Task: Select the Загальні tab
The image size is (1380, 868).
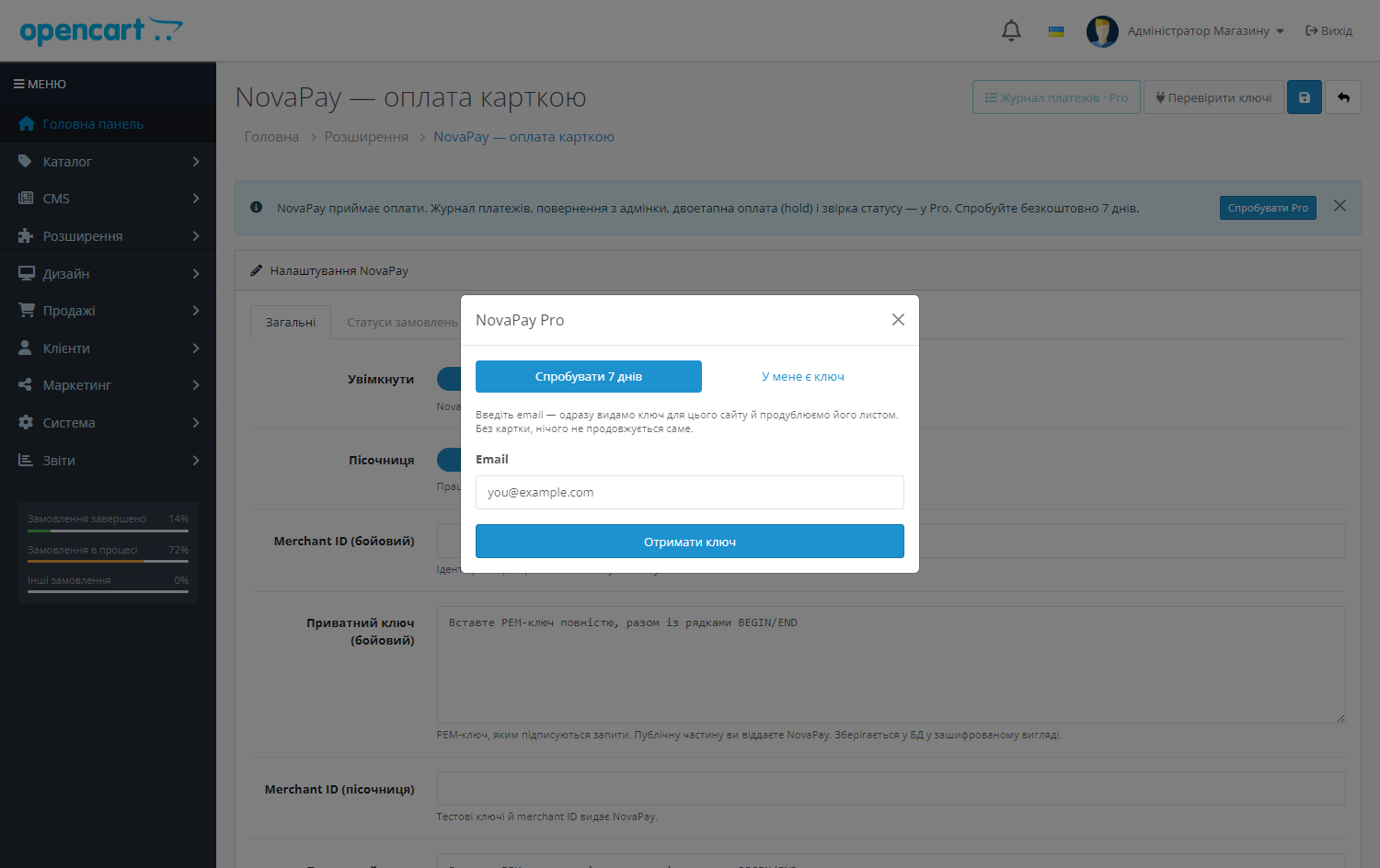Action: [x=291, y=323]
